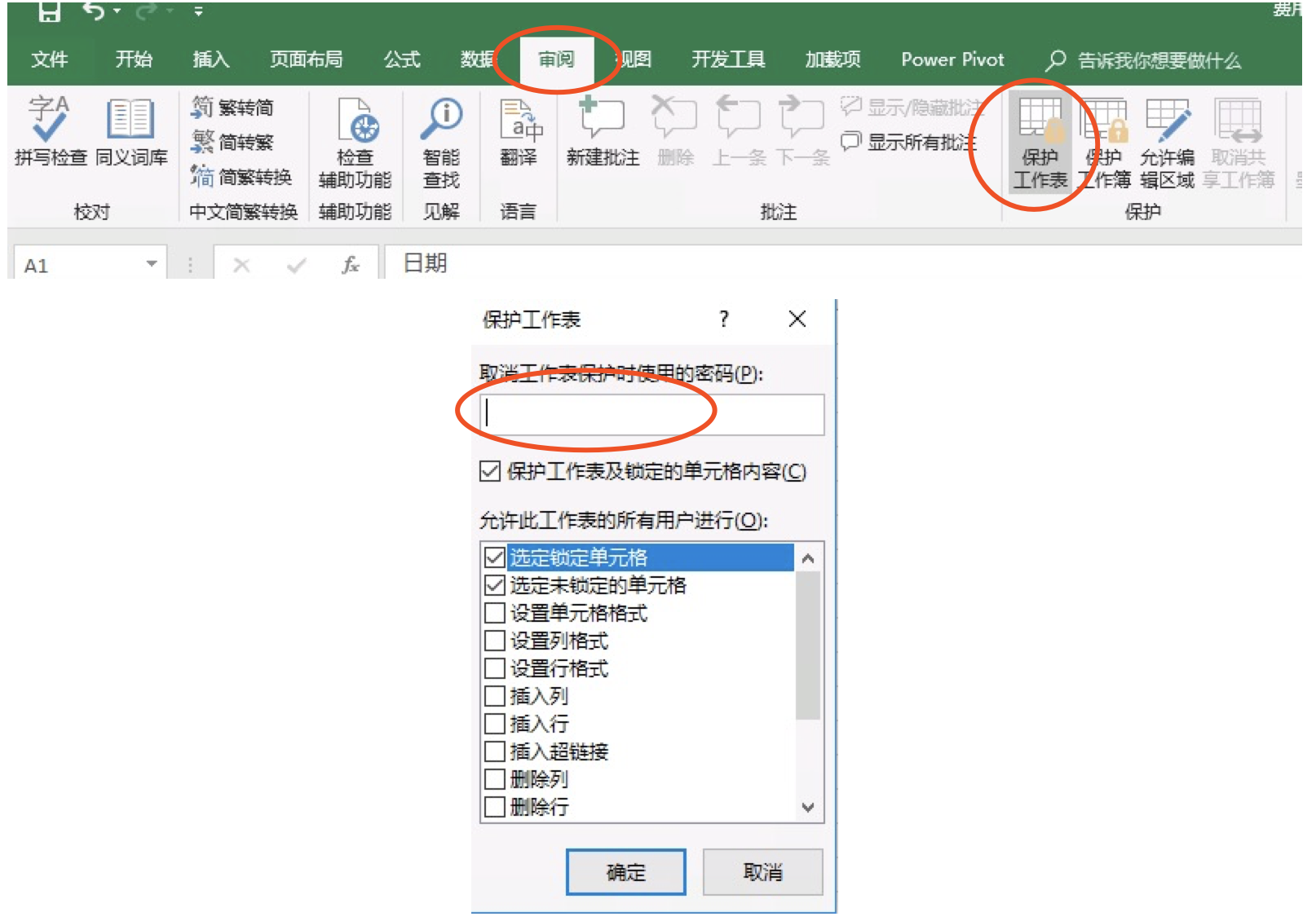Click the permissions list scrollbar thumb
Viewport: 1316px width, 921px height.
point(808,646)
